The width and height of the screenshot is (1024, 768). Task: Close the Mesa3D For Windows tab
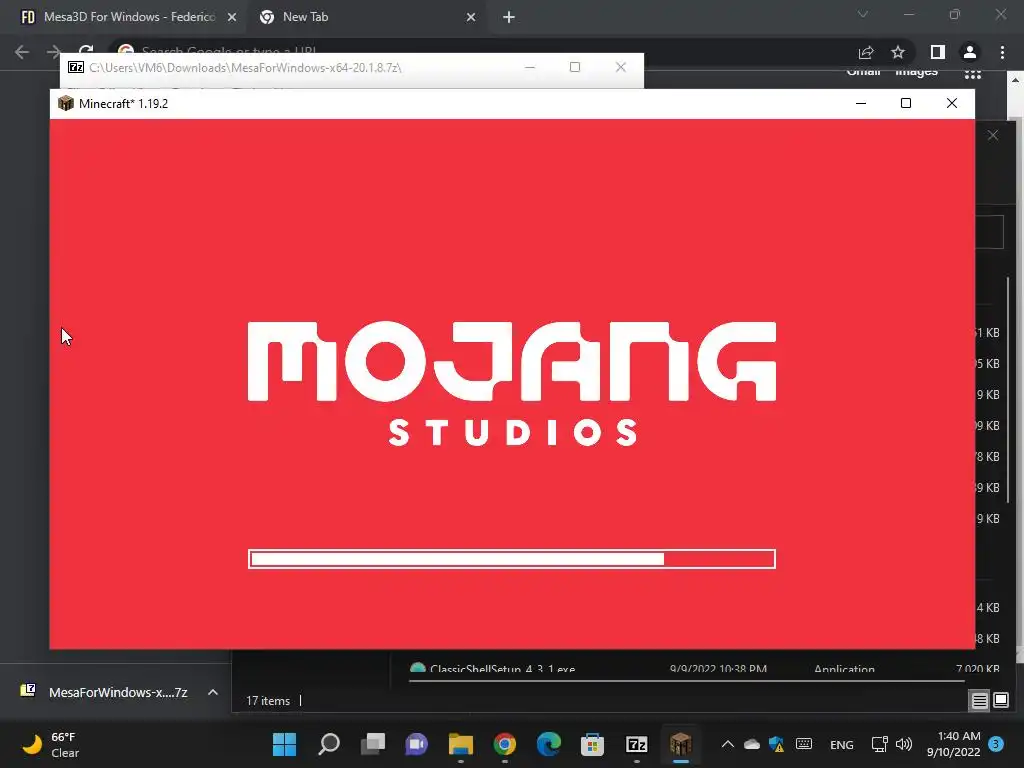pyautogui.click(x=232, y=18)
